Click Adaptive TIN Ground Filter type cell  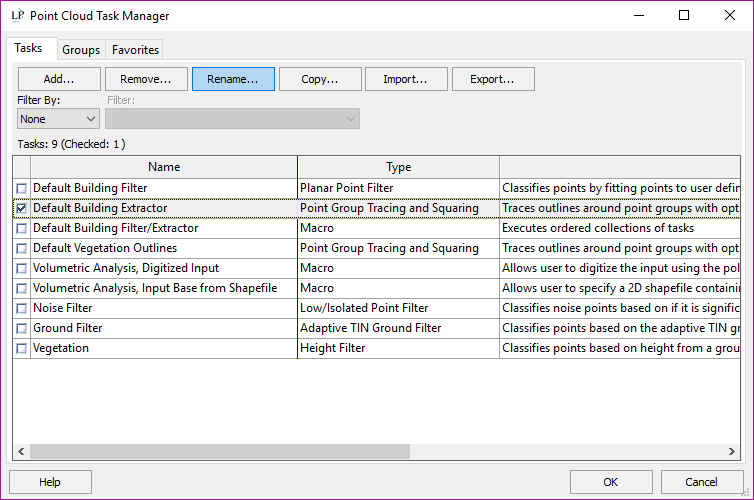[x=399, y=328]
